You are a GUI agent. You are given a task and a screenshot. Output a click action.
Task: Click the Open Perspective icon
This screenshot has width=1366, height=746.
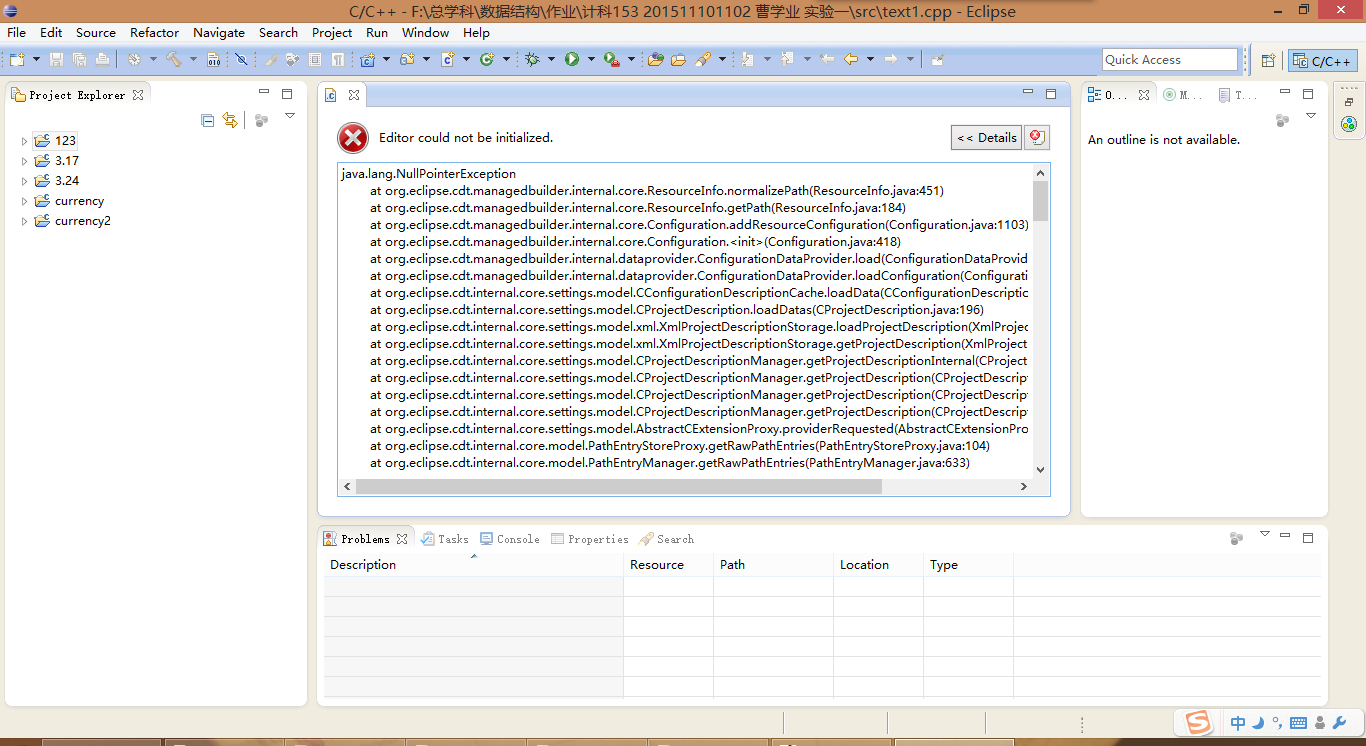click(1268, 60)
